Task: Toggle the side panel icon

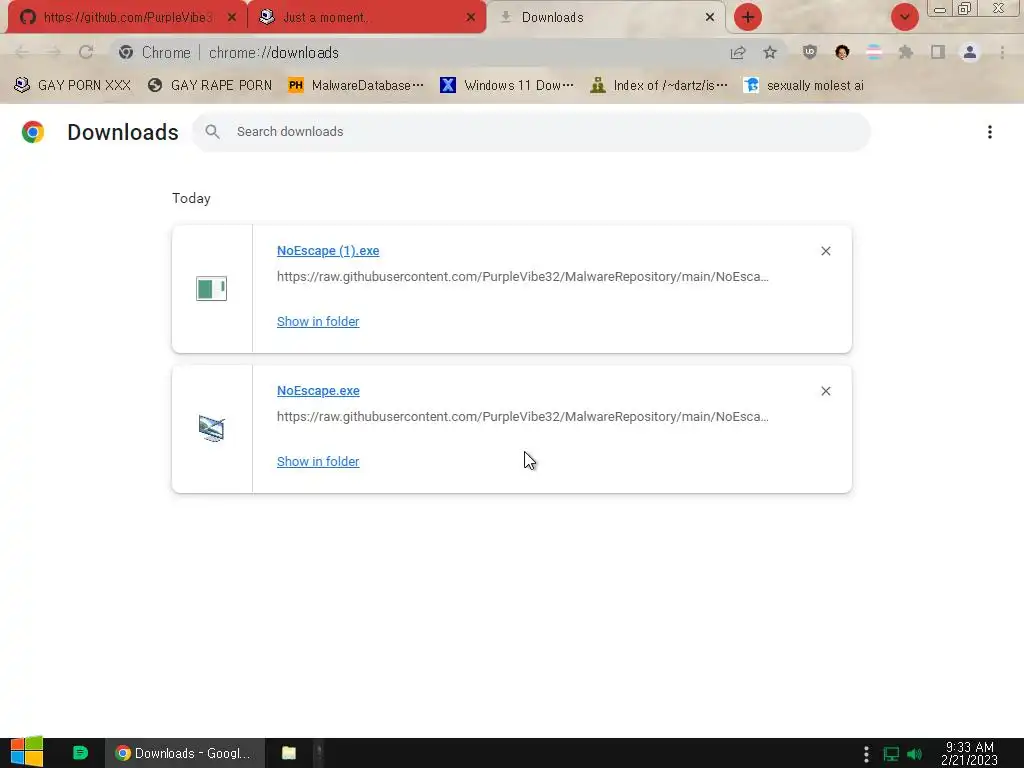Action: tap(938, 52)
